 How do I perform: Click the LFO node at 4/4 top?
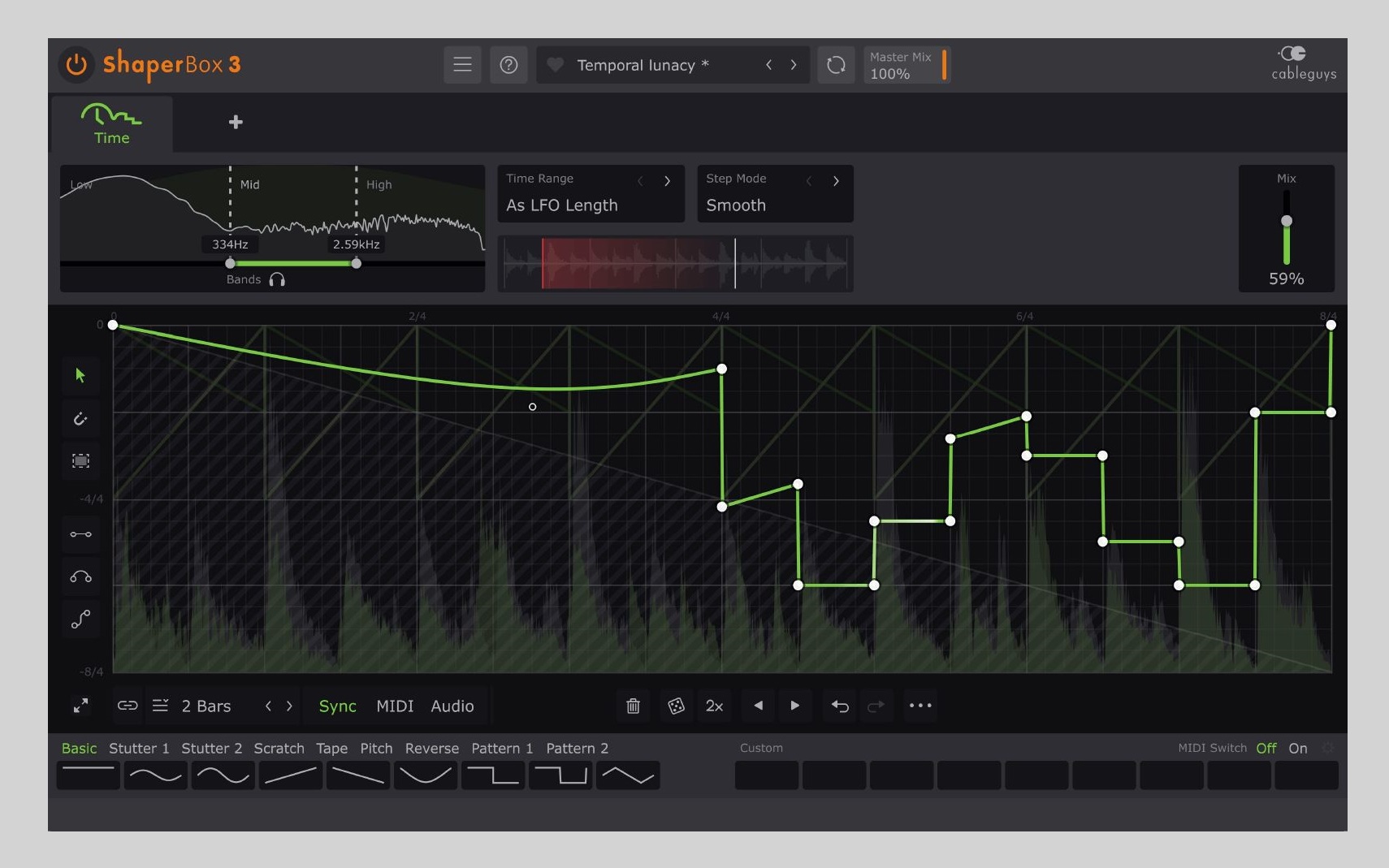[x=722, y=369]
